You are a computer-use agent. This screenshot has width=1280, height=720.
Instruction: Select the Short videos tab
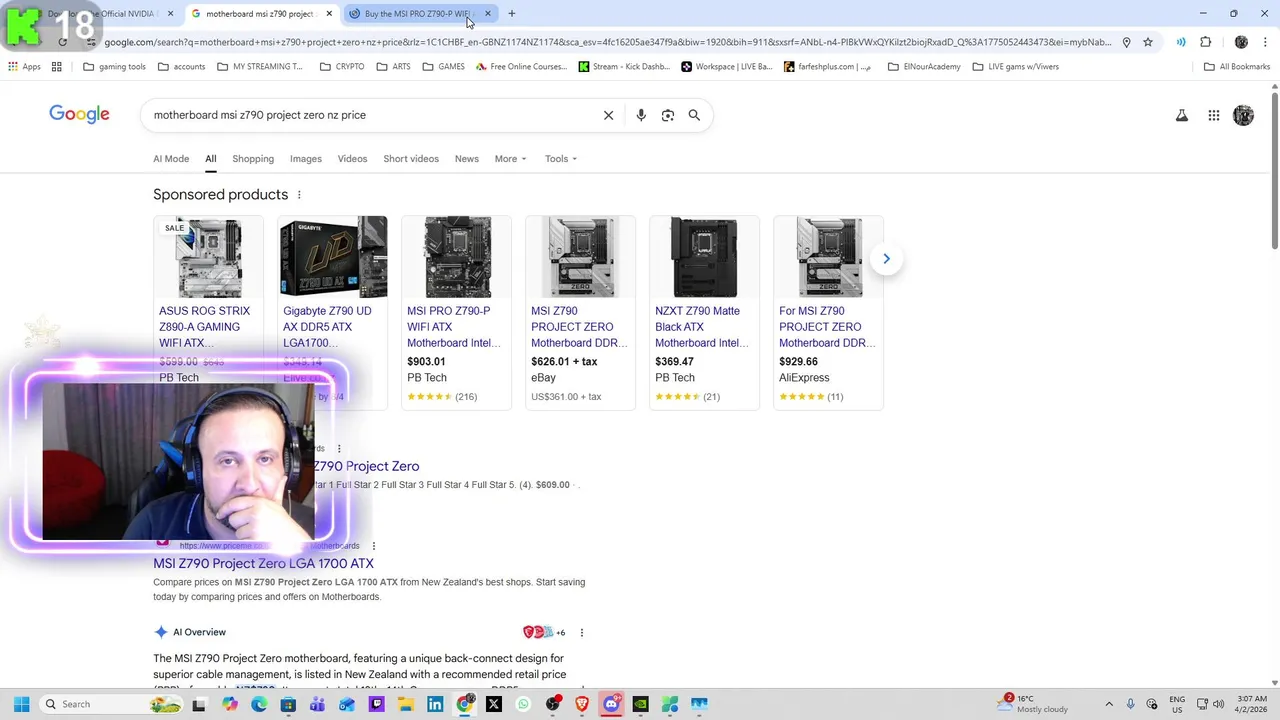(x=411, y=159)
